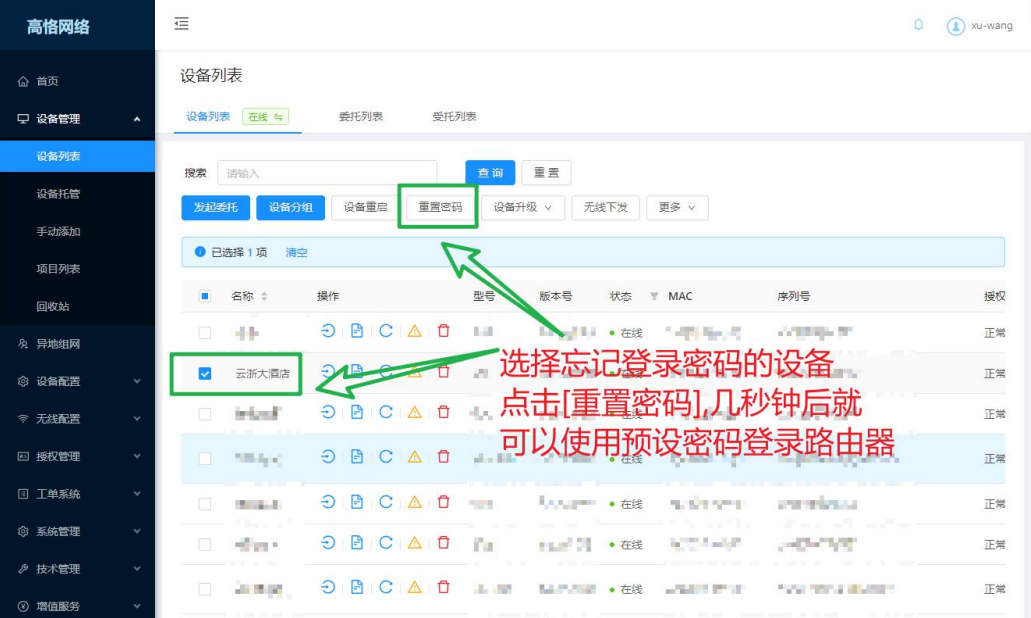
Task: Click the xu-wang user avatar icon
Action: [956, 26]
